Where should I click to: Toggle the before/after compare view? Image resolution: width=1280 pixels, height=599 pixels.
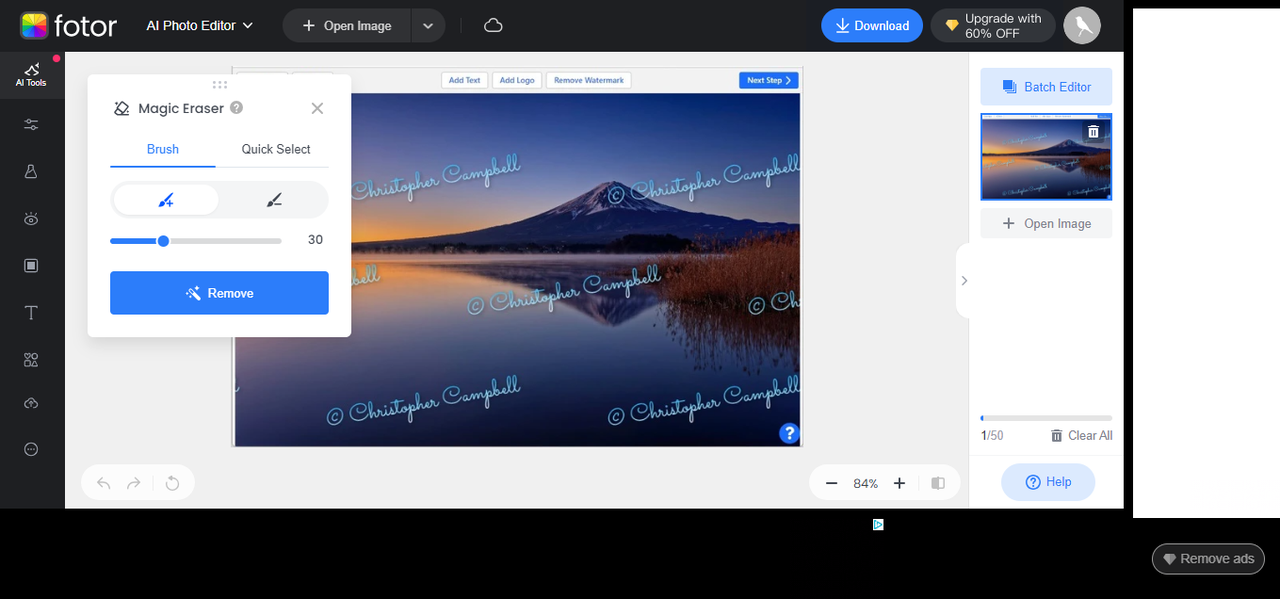[938, 483]
